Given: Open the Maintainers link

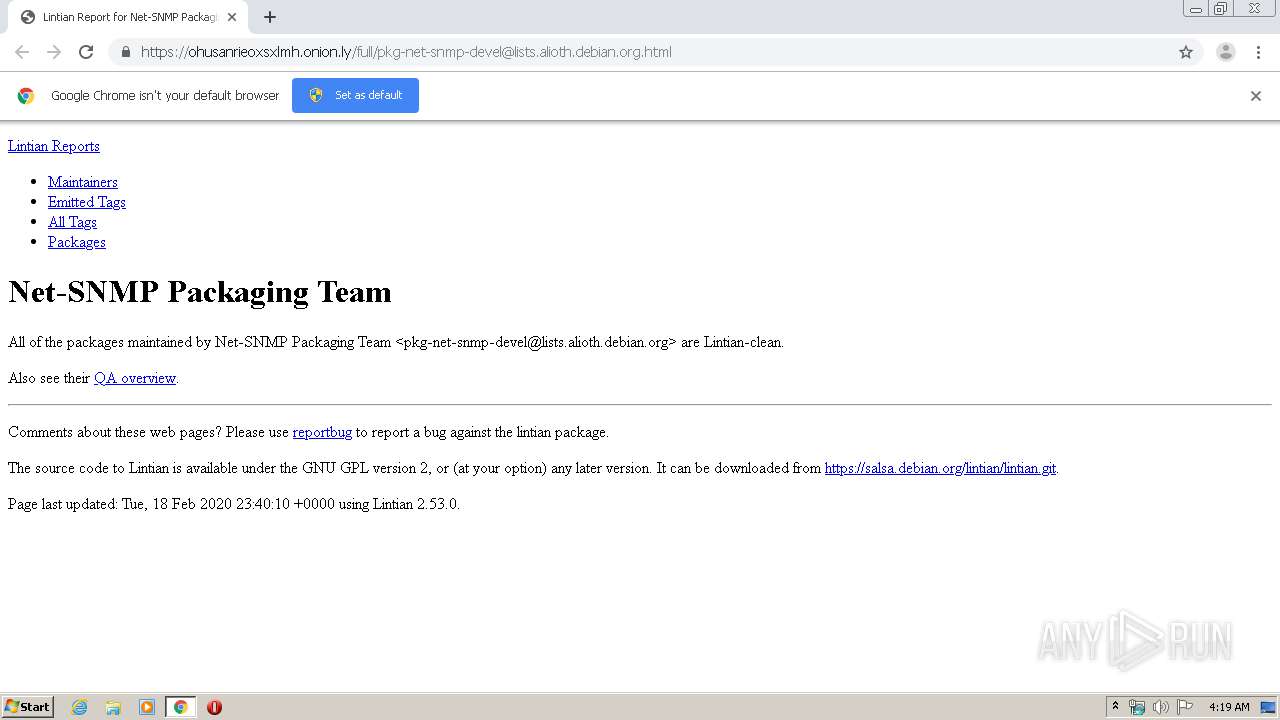Looking at the screenshot, I should pyautogui.click(x=83, y=182).
